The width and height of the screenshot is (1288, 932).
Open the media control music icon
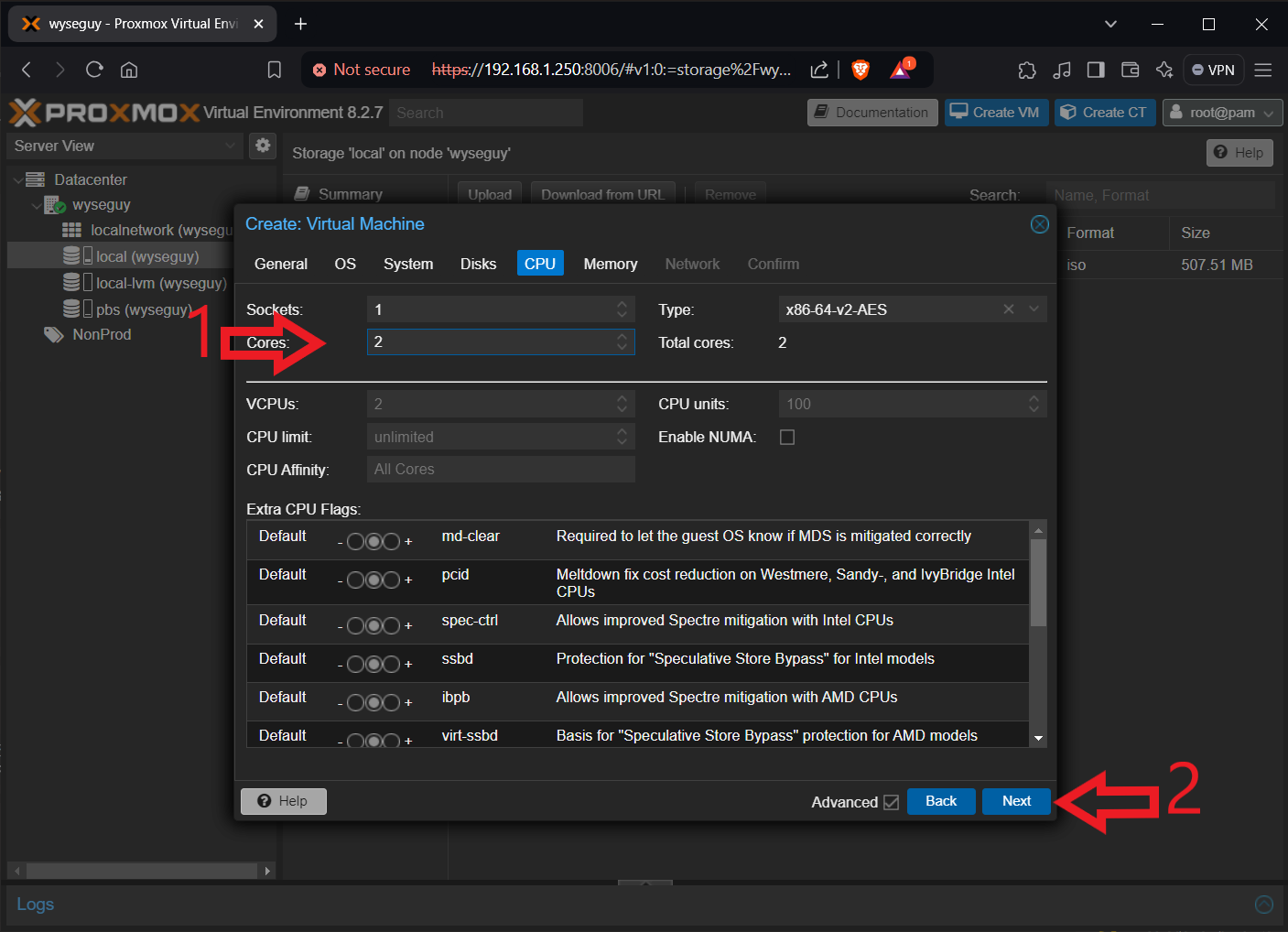(x=1062, y=70)
